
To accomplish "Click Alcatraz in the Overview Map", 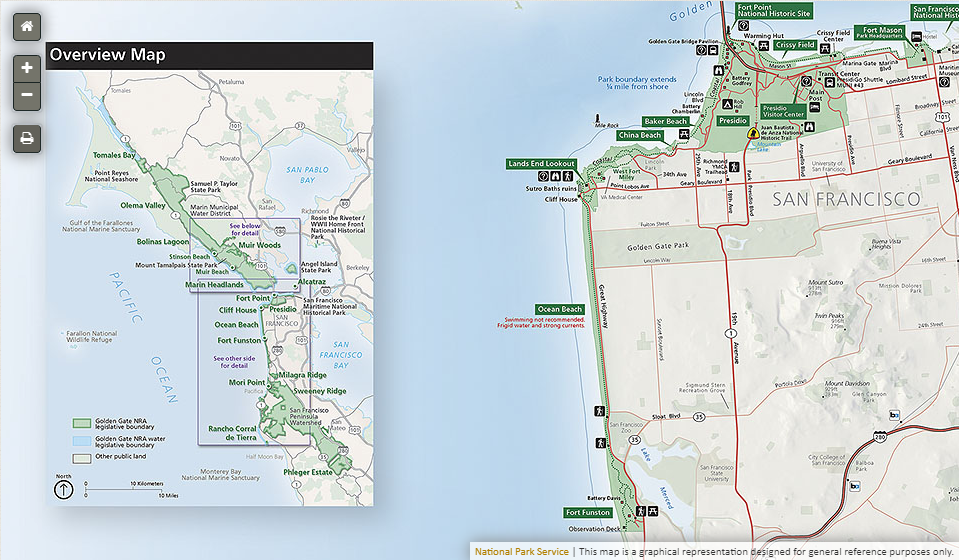I will [x=312, y=282].
